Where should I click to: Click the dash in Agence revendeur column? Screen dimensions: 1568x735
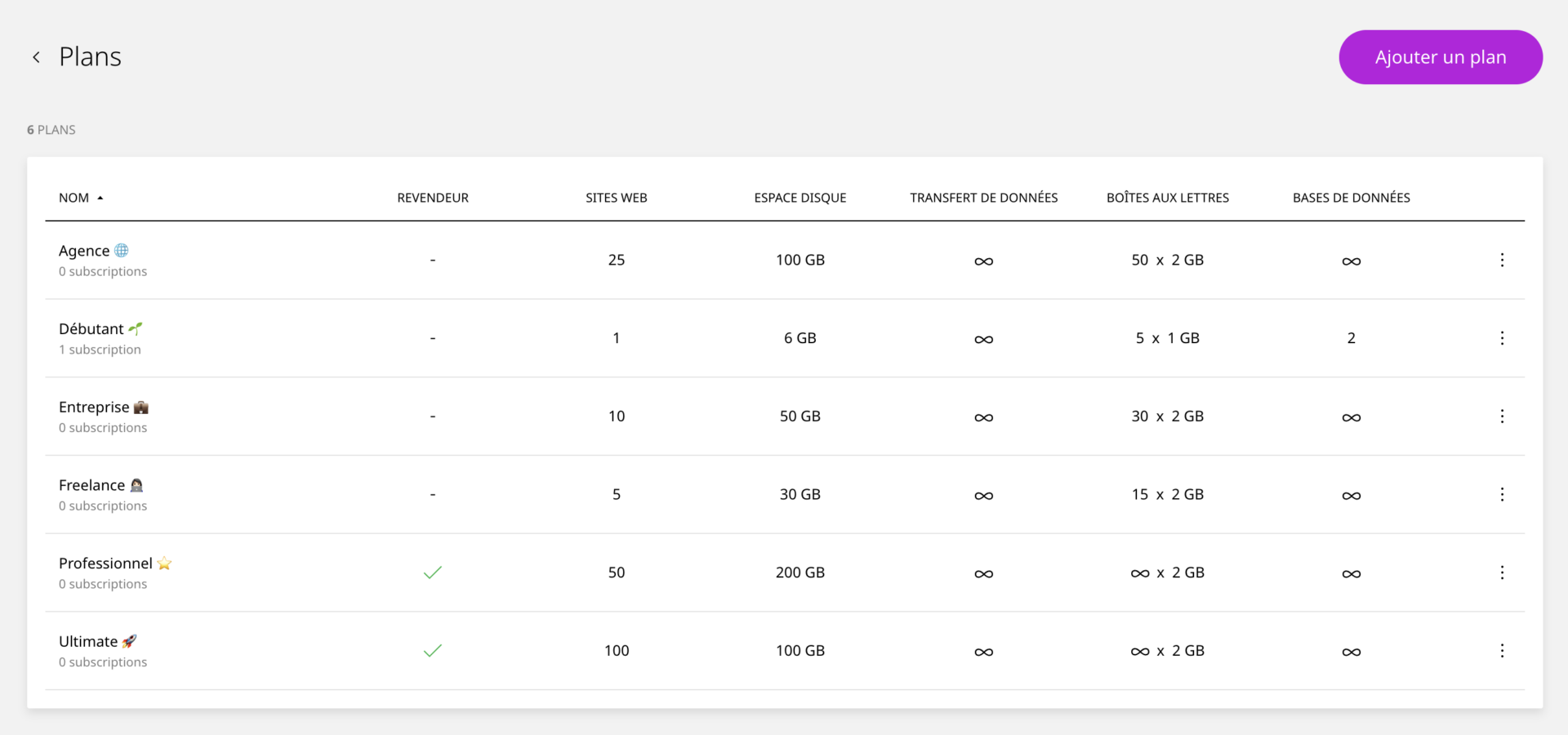pos(433,260)
